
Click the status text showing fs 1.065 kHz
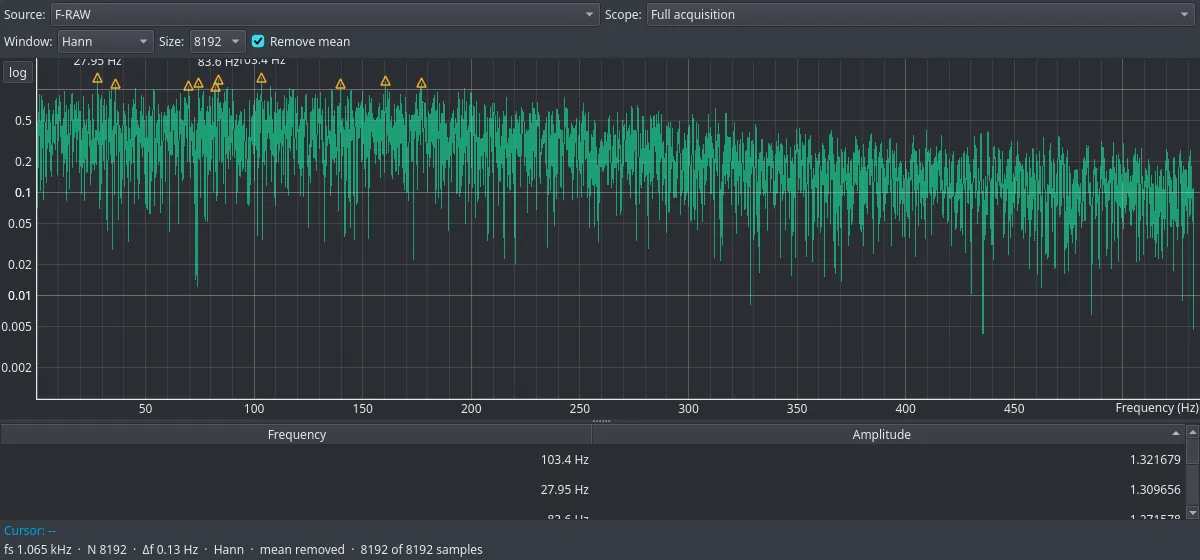243,549
